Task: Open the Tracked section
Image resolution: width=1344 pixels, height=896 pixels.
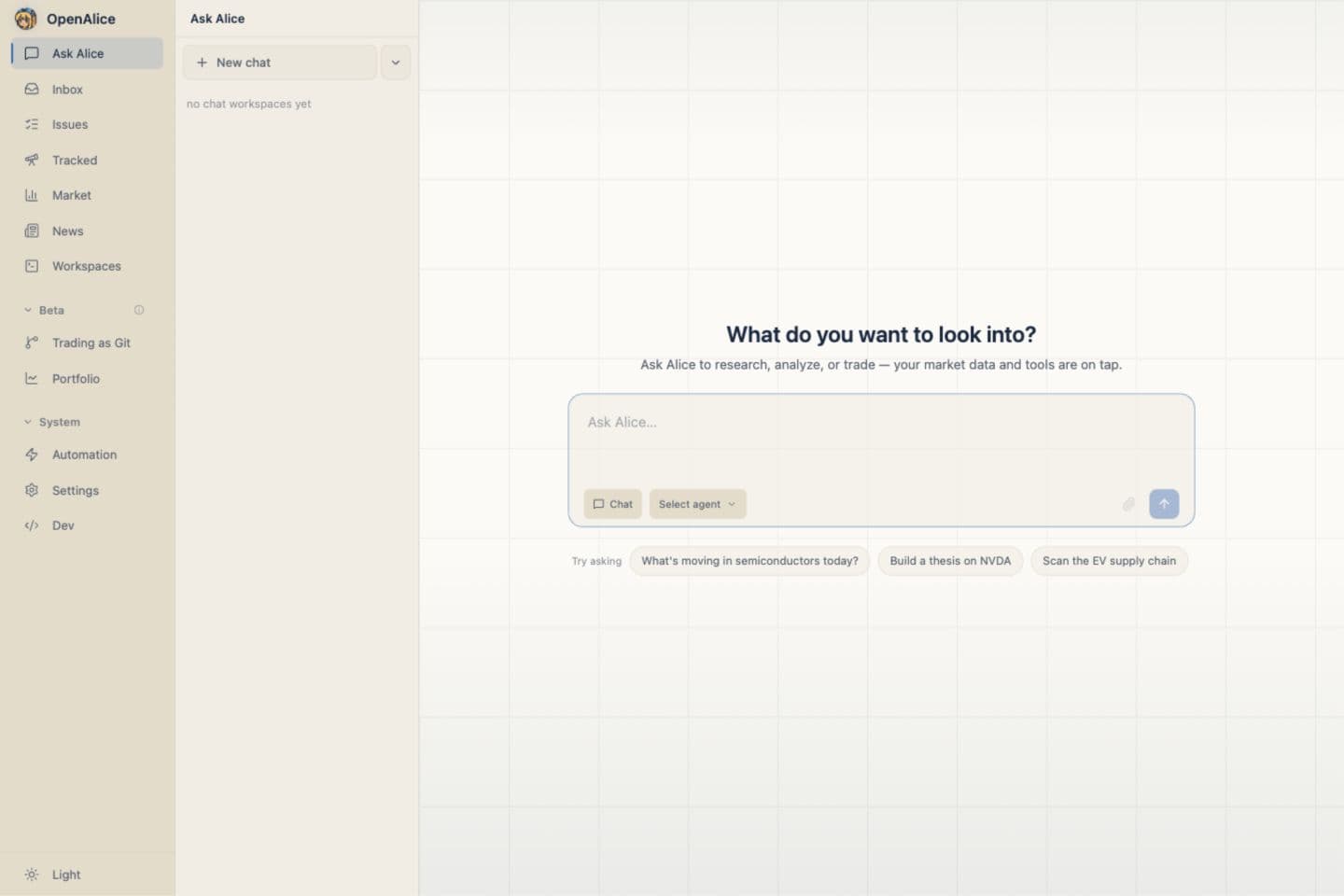Action: point(87,161)
